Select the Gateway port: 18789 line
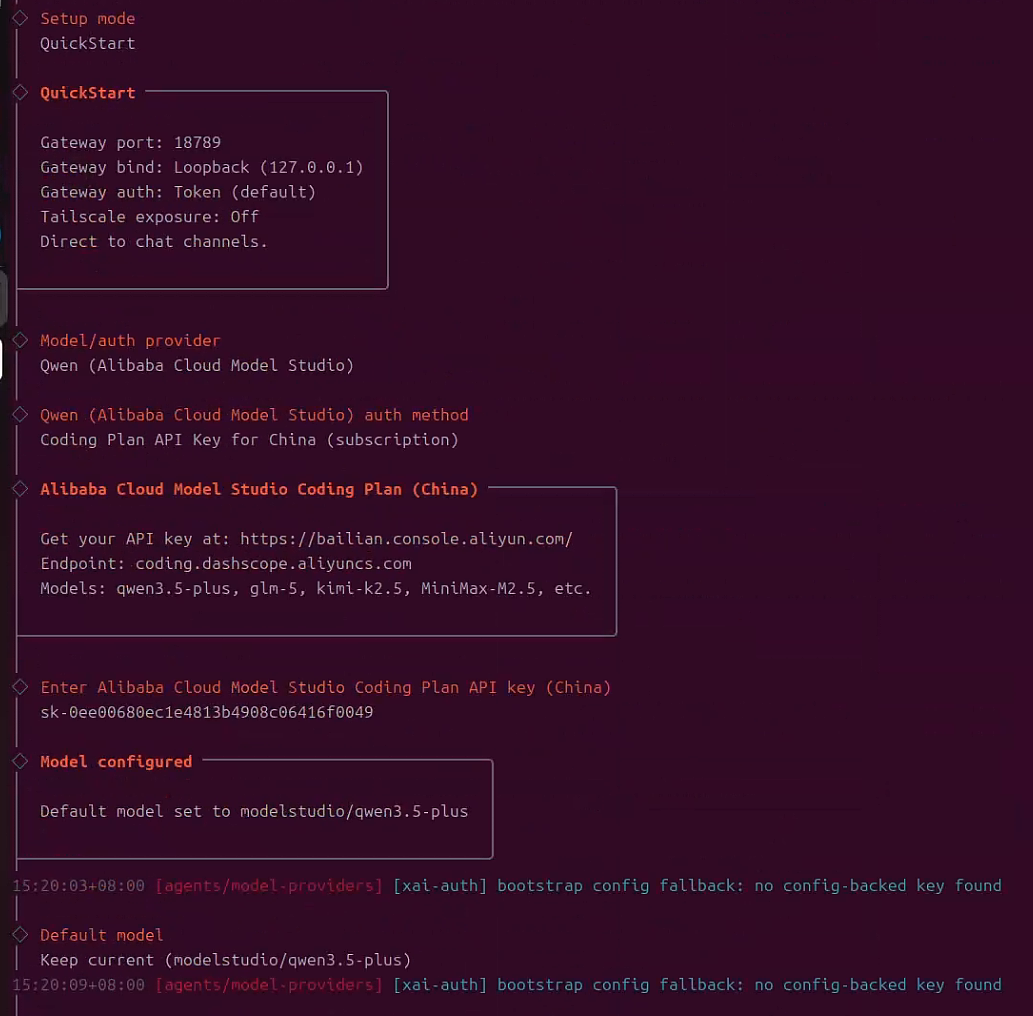The width and height of the screenshot is (1033, 1016). point(130,142)
